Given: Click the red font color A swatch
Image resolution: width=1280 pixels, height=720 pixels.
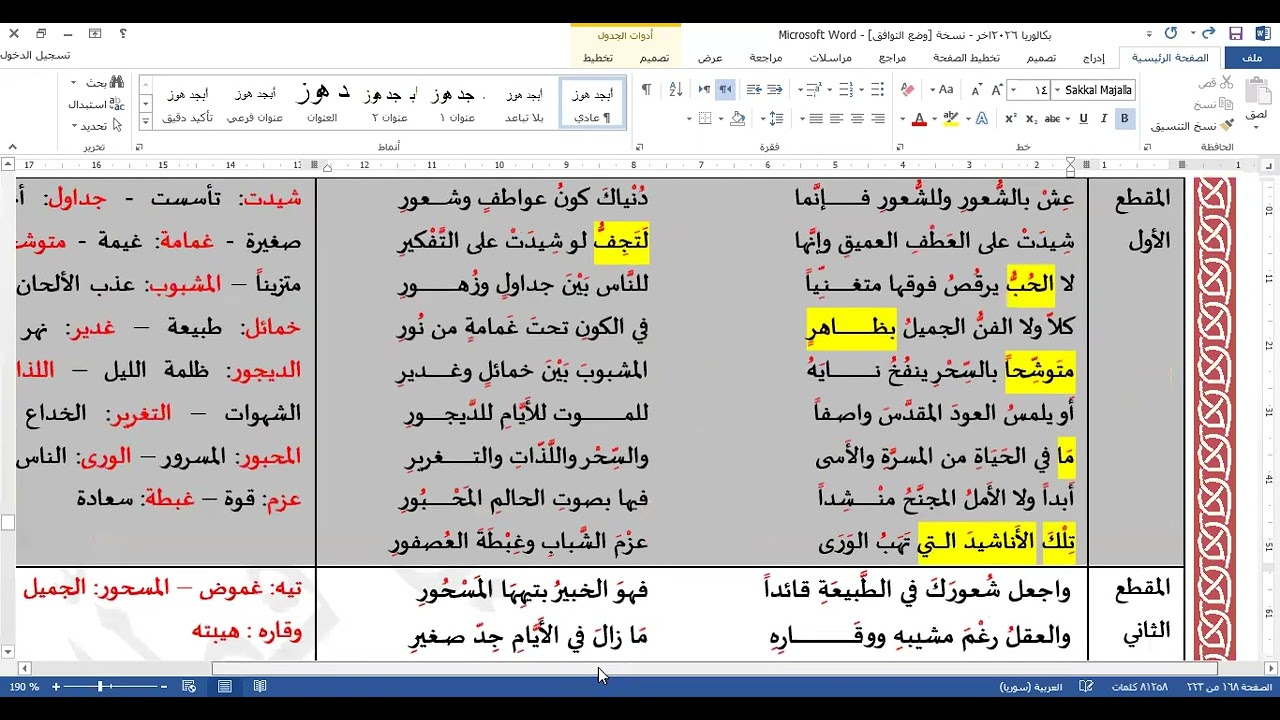Looking at the screenshot, I should (x=919, y=119).
